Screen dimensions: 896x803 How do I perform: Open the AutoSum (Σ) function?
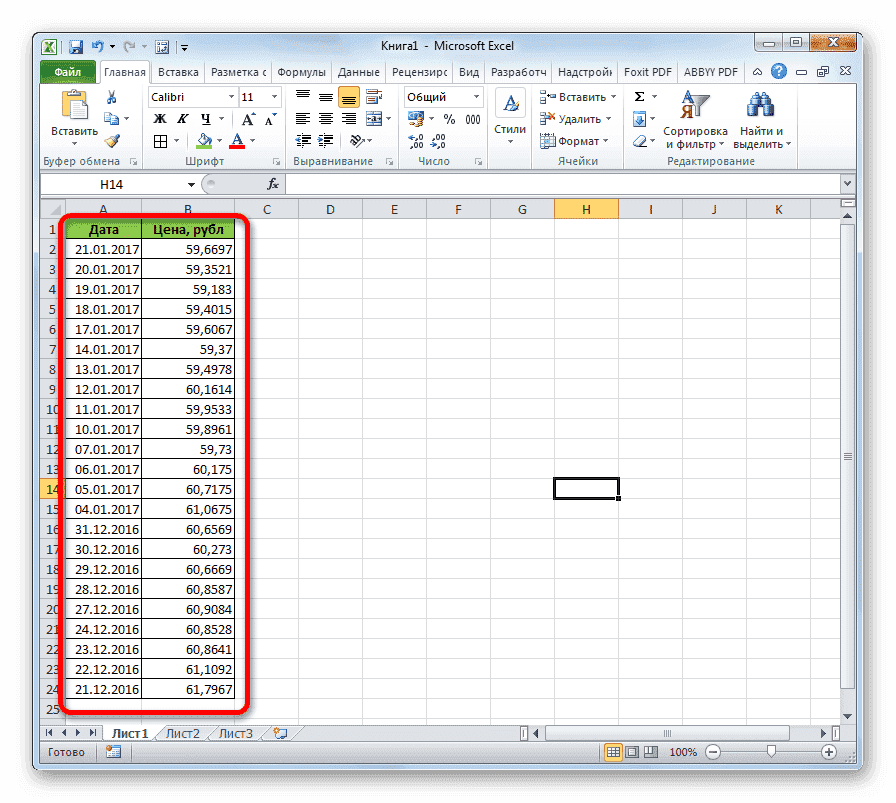click(x=639, y=96)
